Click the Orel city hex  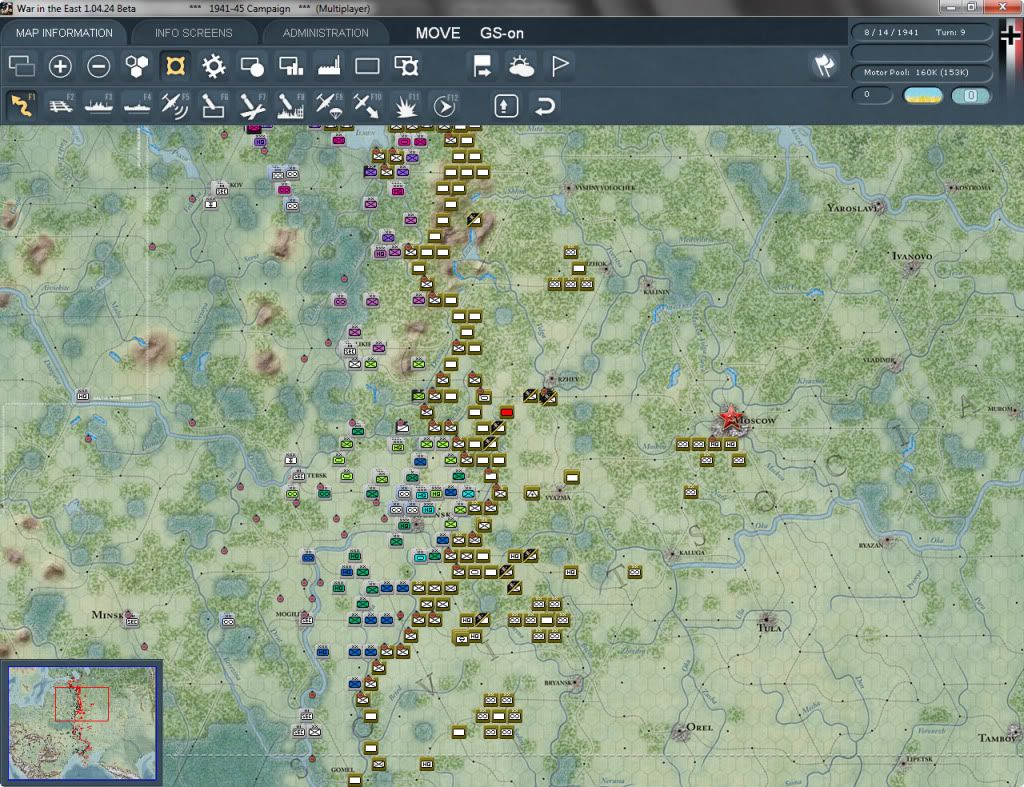pyautogui.click(x=681, y=731)
